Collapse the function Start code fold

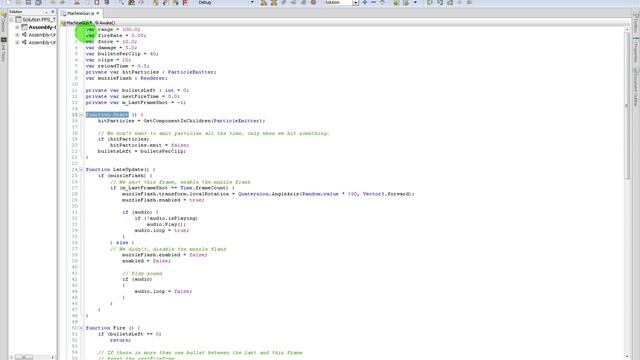point(81,115)
